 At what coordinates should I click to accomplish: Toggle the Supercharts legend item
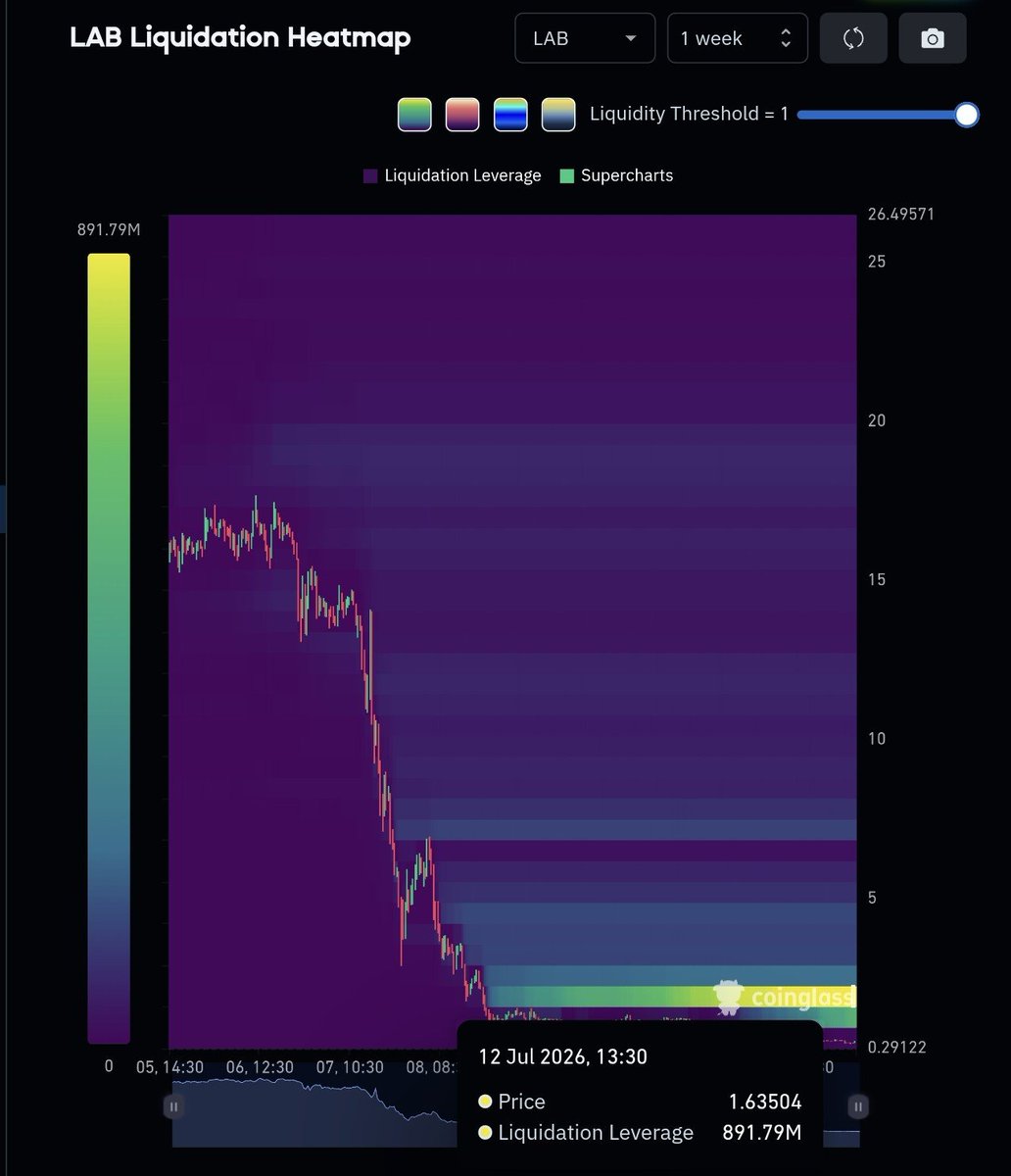[616, 175]
